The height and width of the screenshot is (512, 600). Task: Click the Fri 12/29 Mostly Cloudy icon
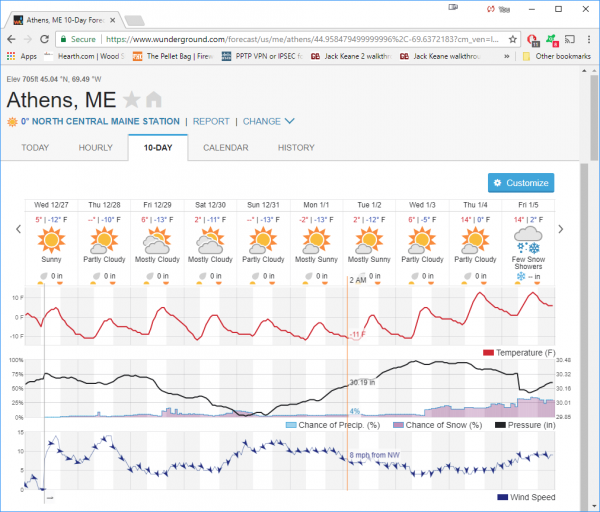[x=157, y=239]
